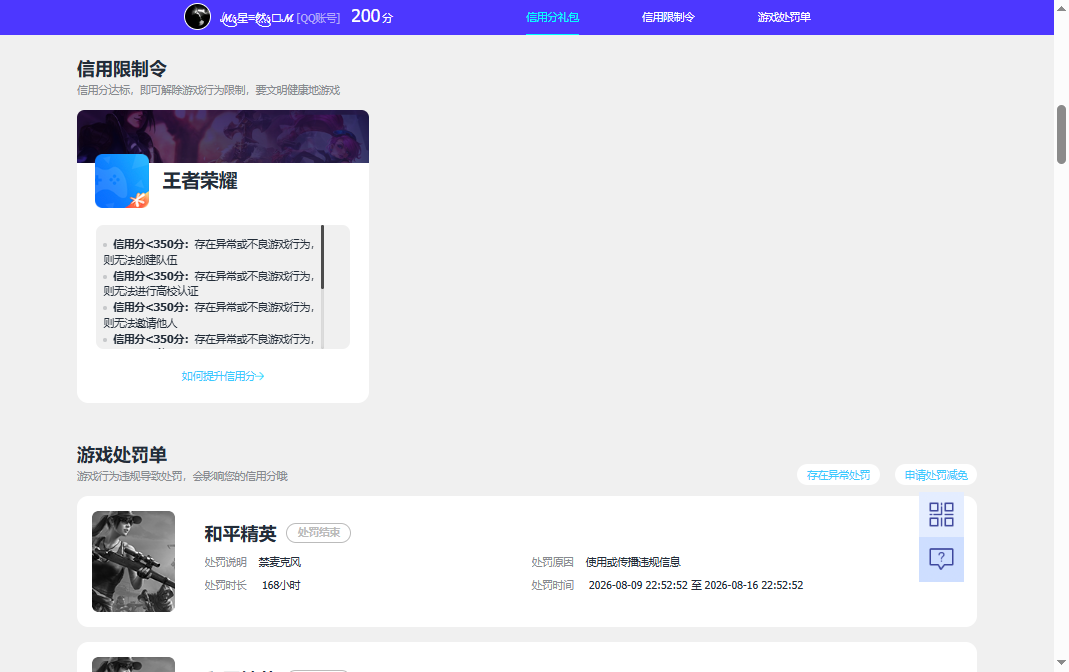Click the 和平精英 penalty thumbnail image
Screen dimensions: 1069x672
(134, 562)
